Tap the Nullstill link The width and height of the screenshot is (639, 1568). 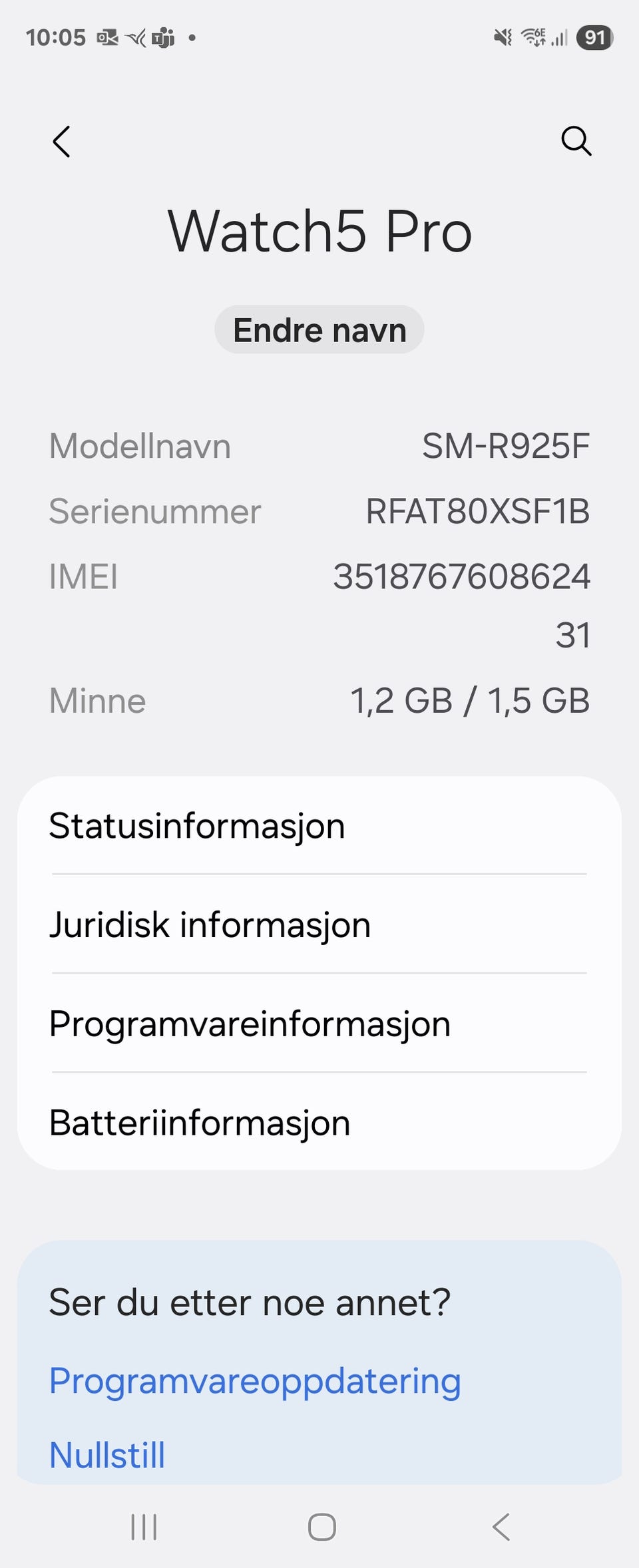point(107,1454)
